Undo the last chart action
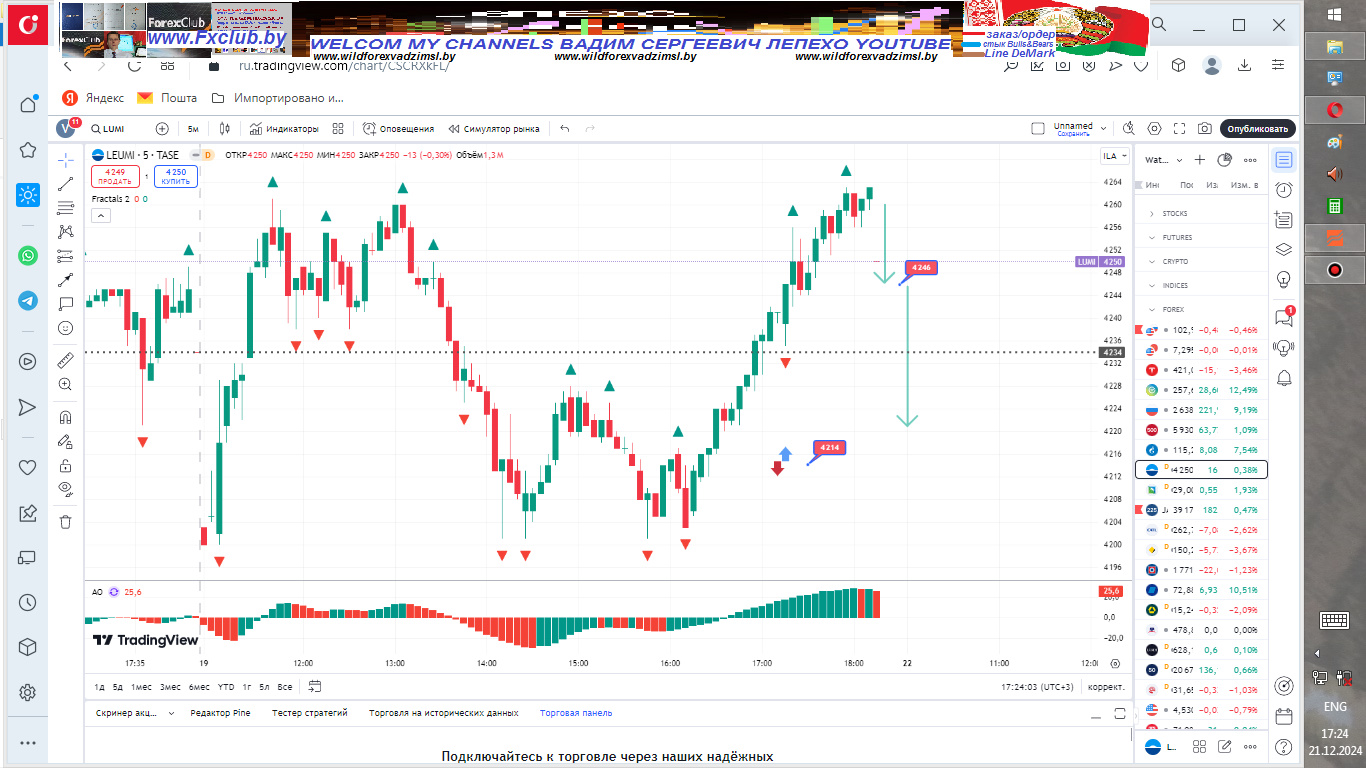 565,129
